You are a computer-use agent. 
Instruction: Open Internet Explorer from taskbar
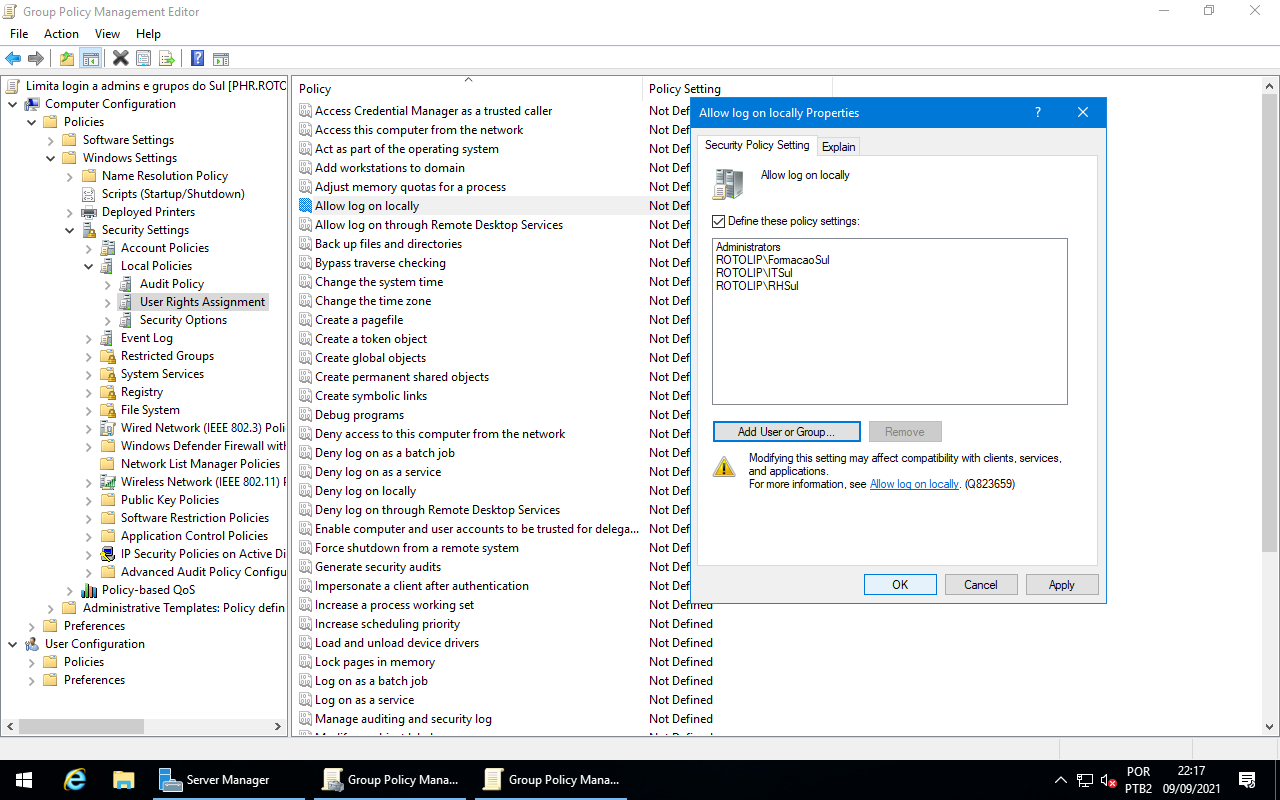point(74,780)
